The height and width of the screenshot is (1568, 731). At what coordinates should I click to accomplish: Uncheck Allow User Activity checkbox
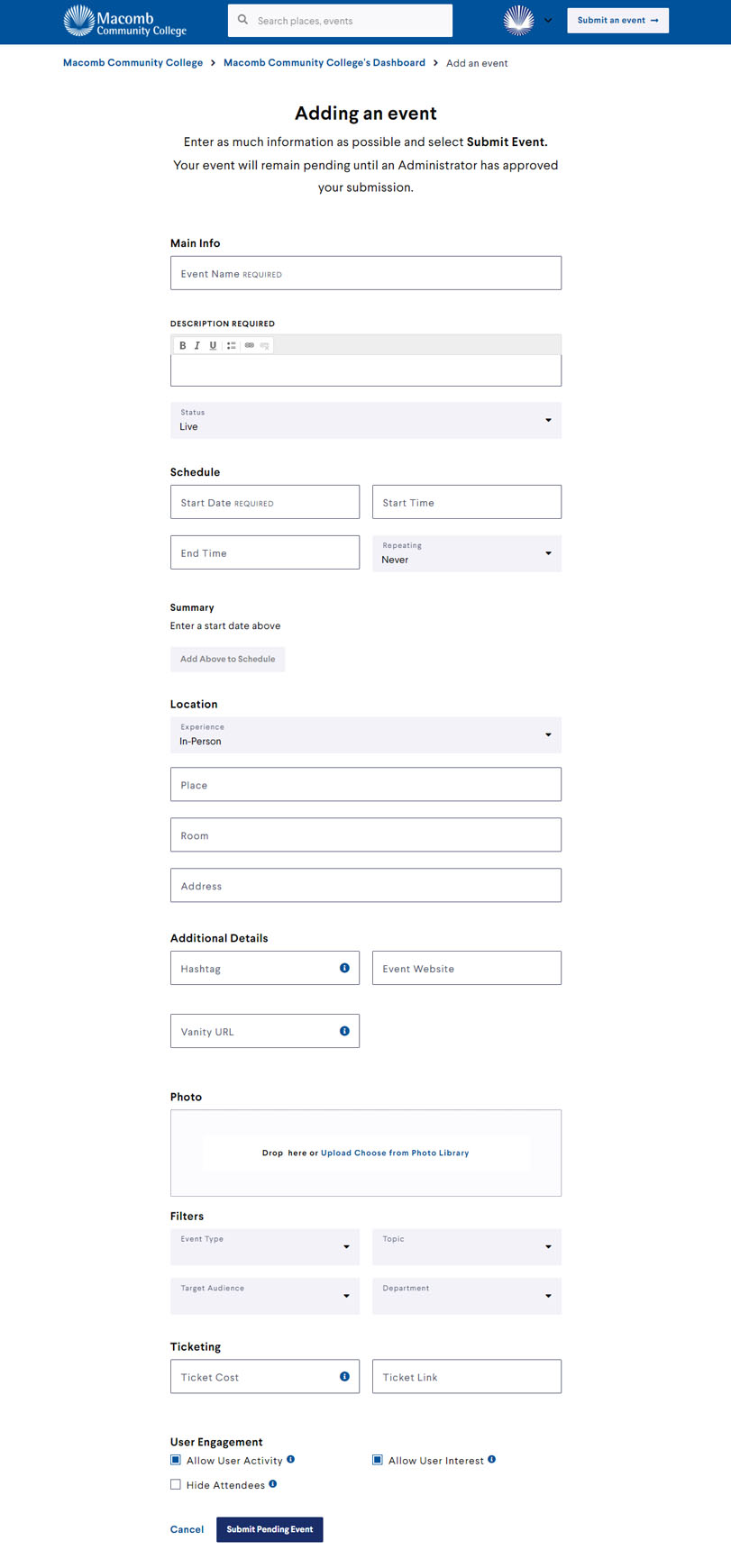176,1460
